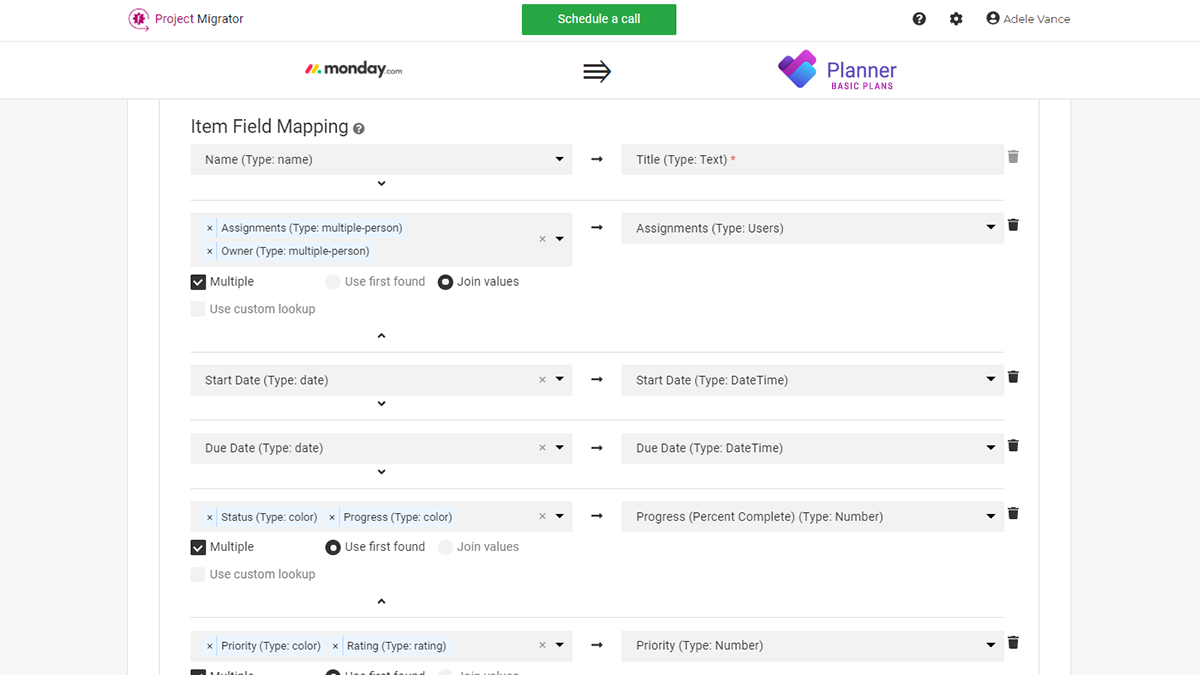
Task: Remove the Rating (Type: rating) tag
Action: tap(336, 646)
